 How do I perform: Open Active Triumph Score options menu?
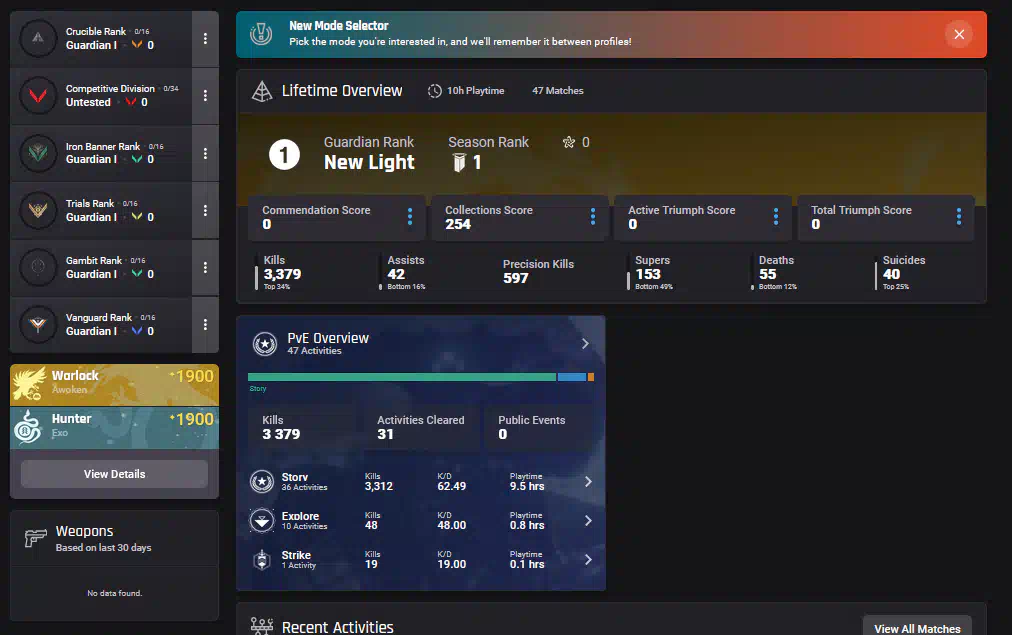(776, 217)
